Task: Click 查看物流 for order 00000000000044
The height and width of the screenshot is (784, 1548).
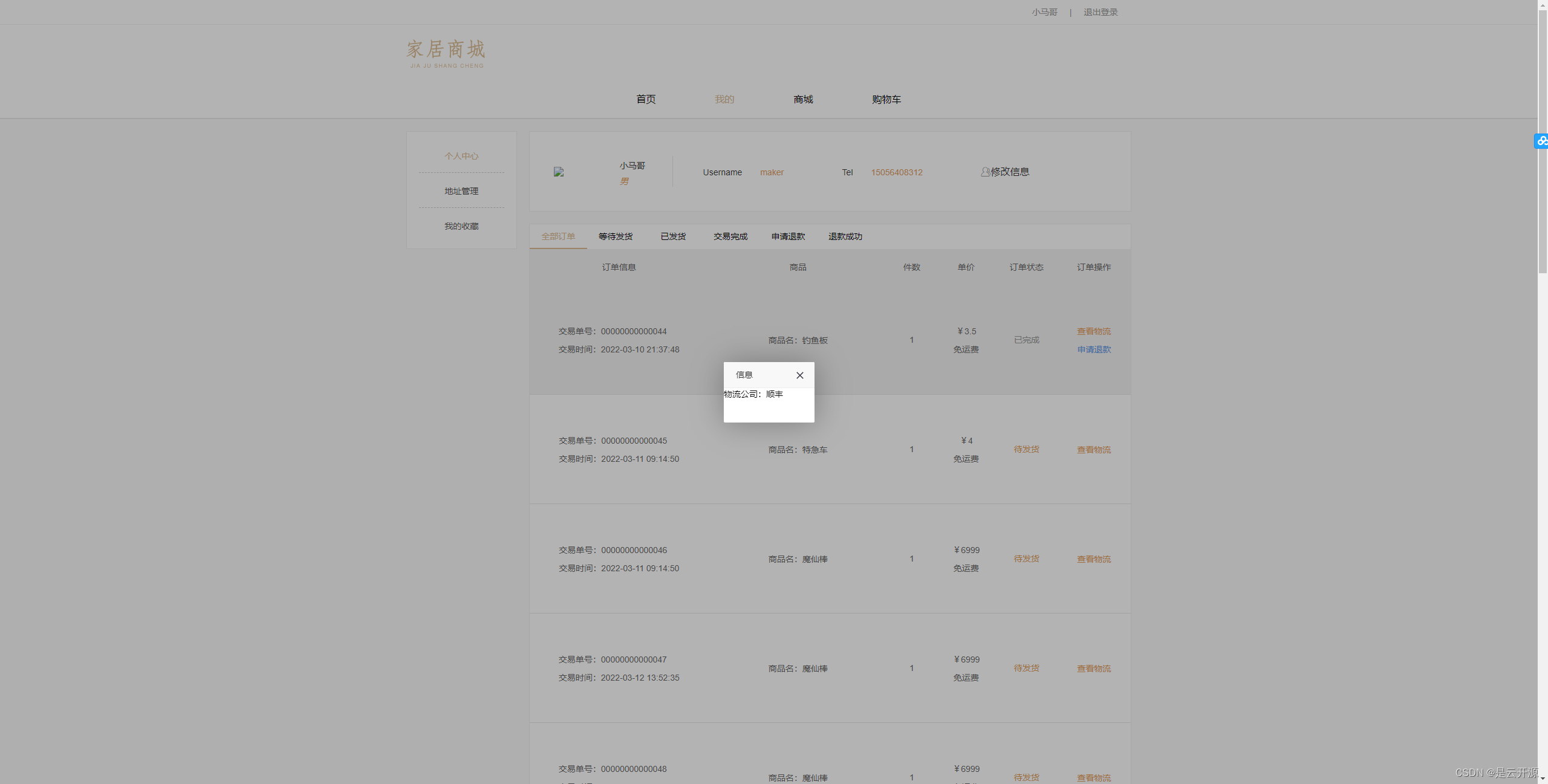Action: [x=1093, y=331]
